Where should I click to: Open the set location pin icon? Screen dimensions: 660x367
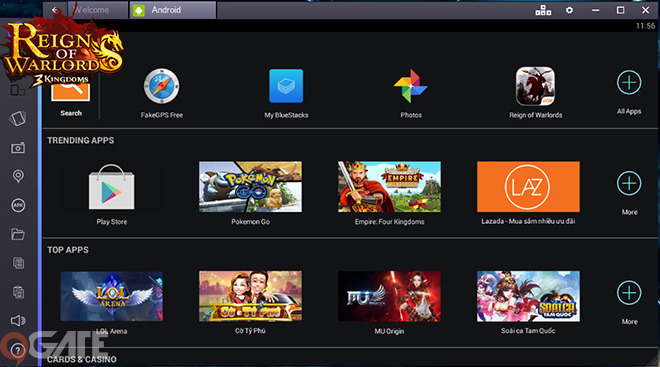(x=18, y=176)
